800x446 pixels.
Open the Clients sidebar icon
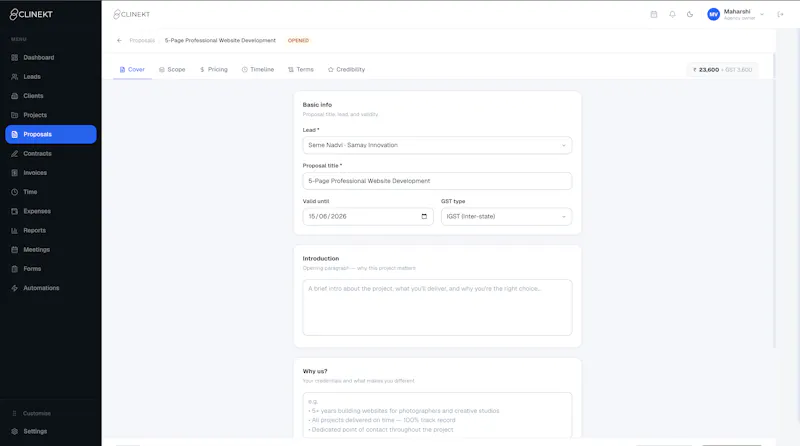pyautogui.click(x=14, y=96)
